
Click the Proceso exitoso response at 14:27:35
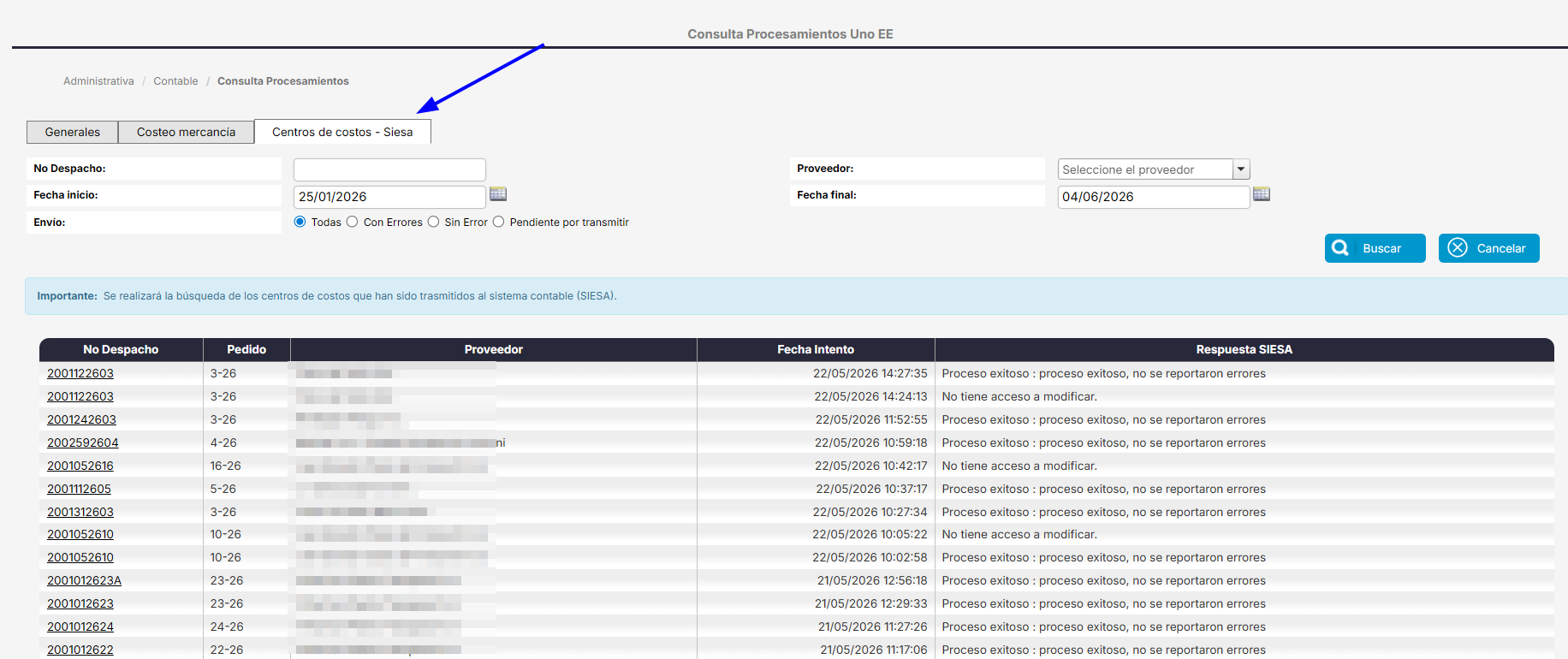[1104, 373]
